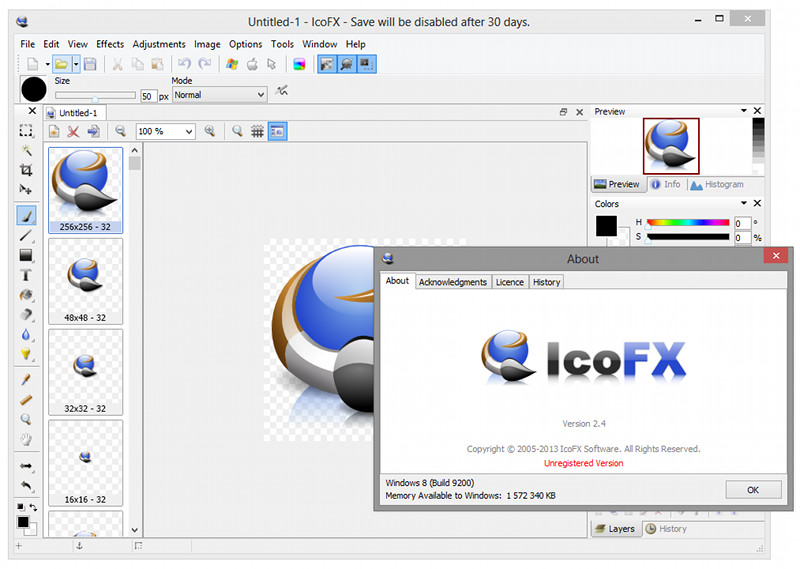Screen dimensions: 800x569
Task: Close the Untitled-1 document window
Action: [580, 112]
